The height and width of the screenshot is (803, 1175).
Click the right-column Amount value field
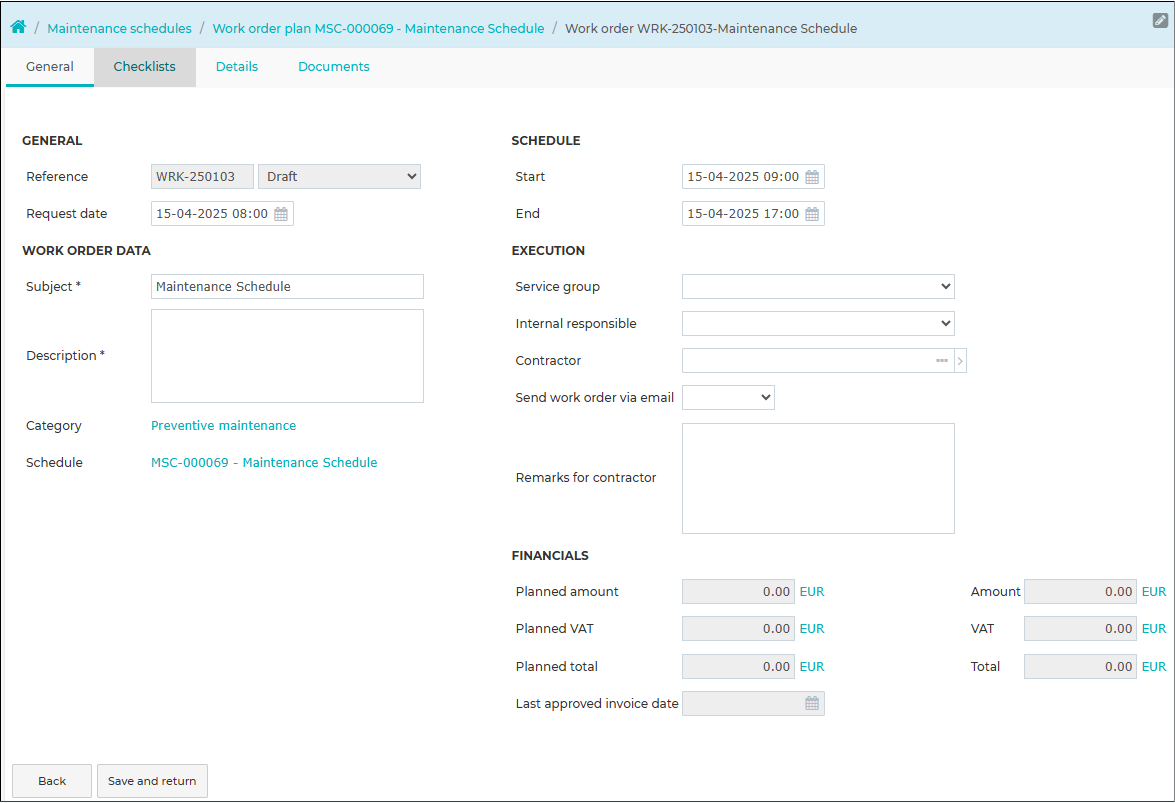point(1081,592)
